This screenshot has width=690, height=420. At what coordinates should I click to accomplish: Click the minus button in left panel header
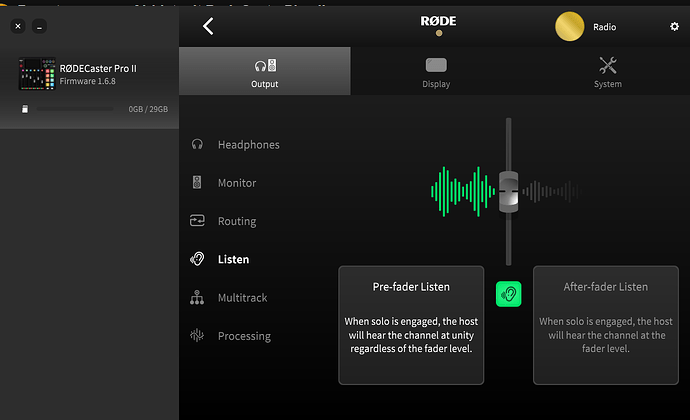click(38, 25)
